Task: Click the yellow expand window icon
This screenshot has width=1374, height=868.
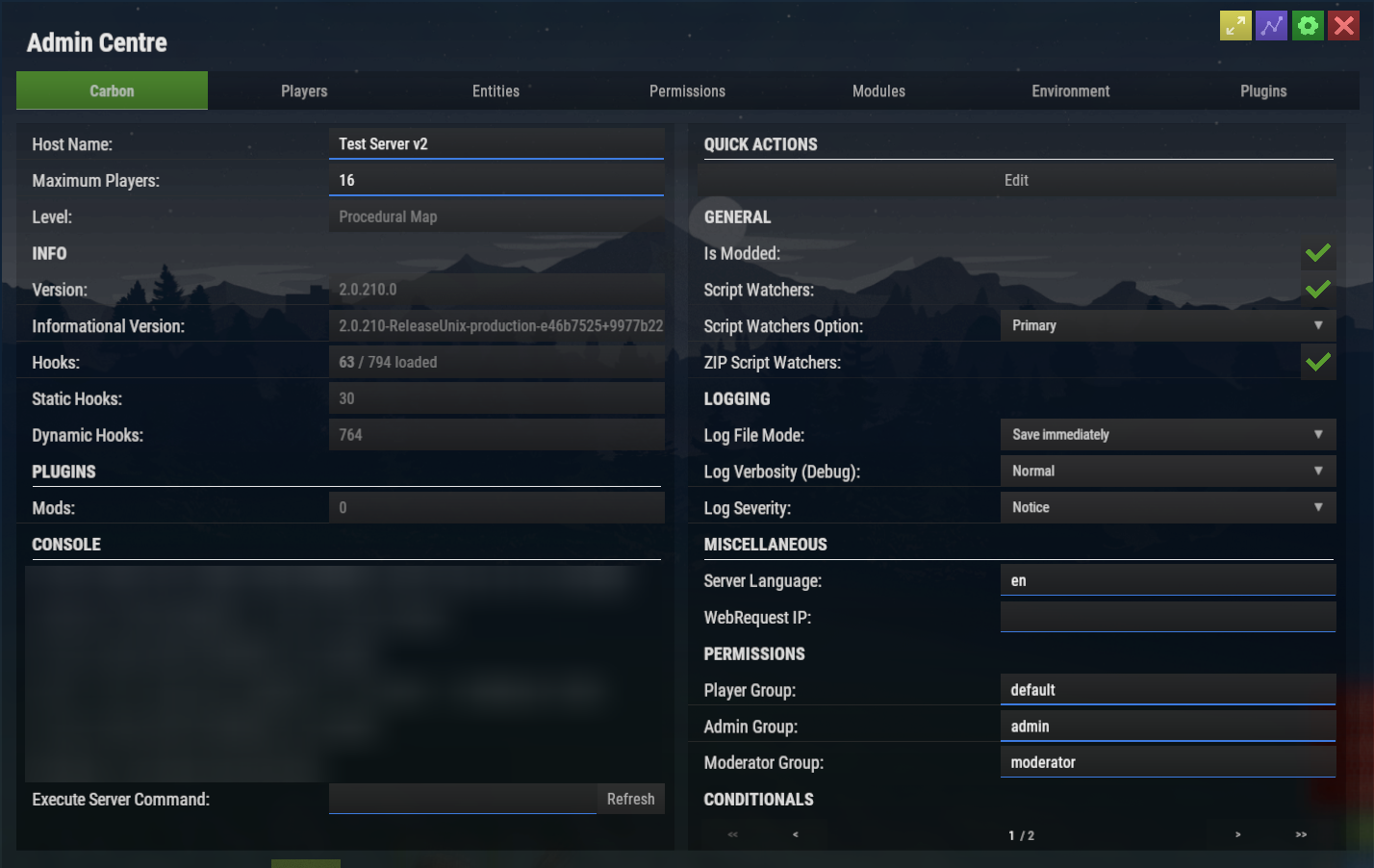Action: click(x=1235, y=25)
